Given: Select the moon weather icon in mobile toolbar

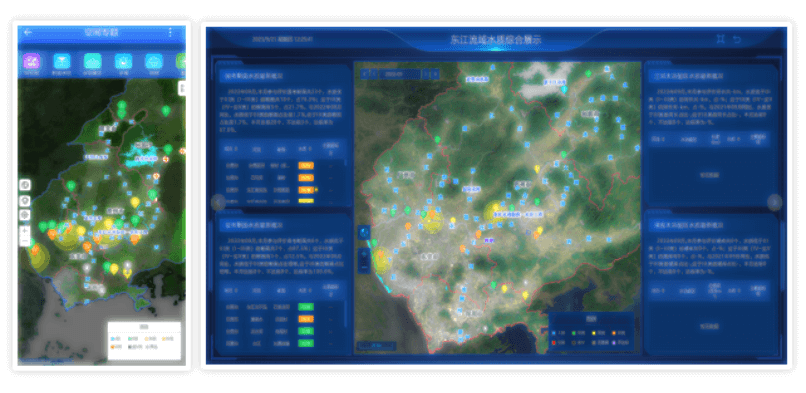Looking at the screenshot, I should [123, 61].
